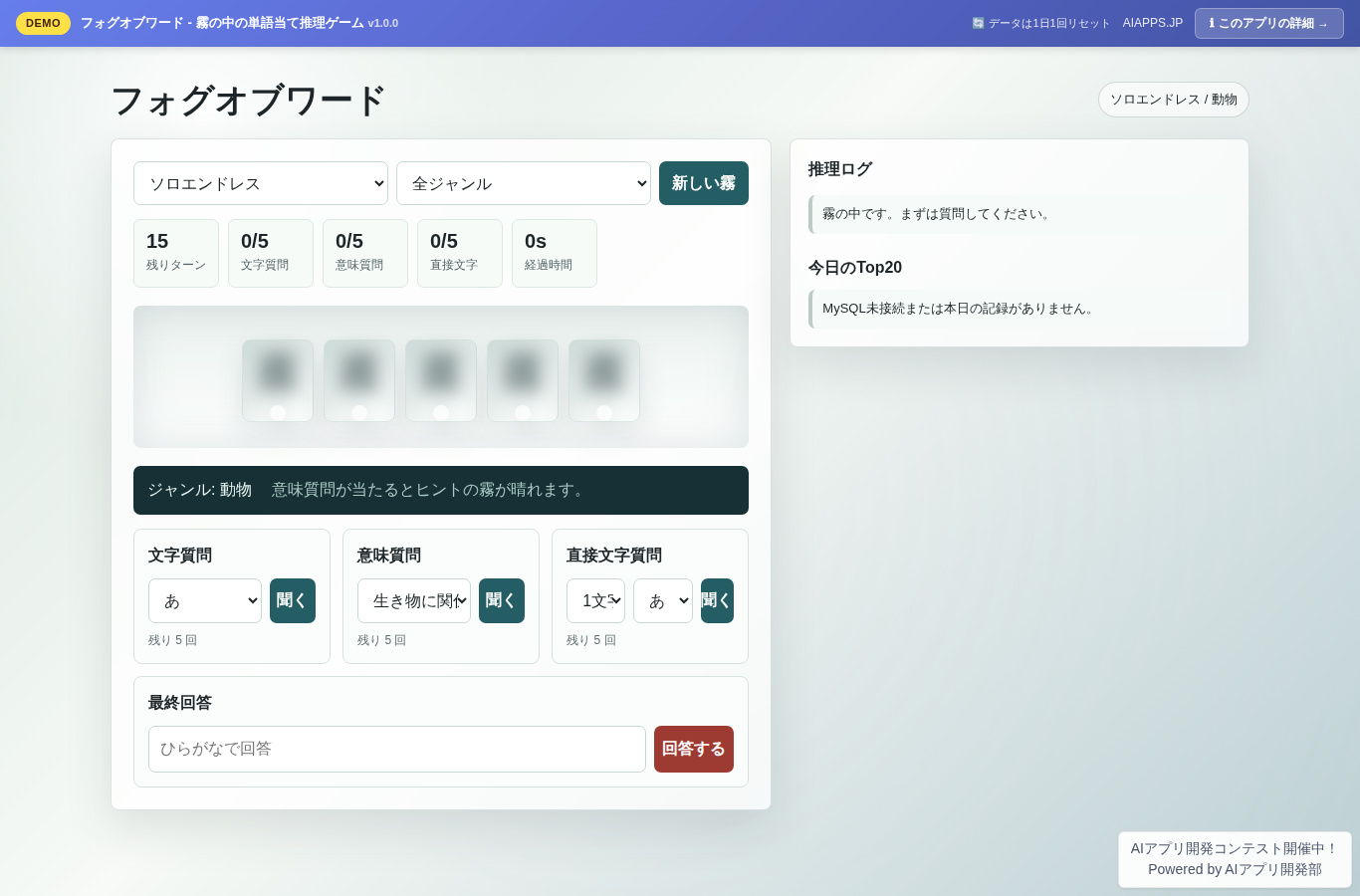Click the 残りターン 15 stat card
The width and height of the screenshot is (1360, 896).
pyautogui.click(x=176, y=253)
